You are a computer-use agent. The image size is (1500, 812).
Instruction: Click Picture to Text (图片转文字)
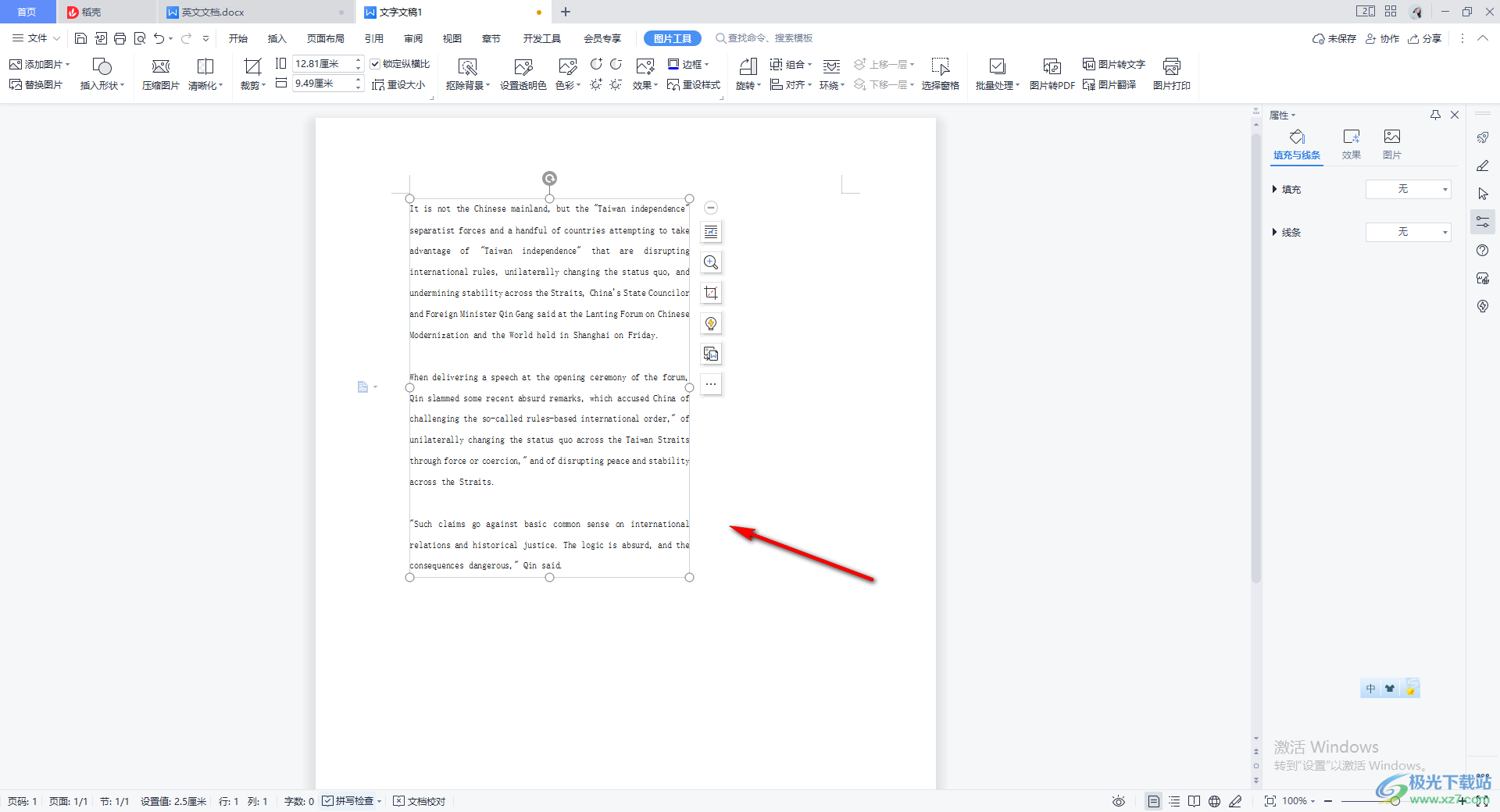[x=1113, y=64]
